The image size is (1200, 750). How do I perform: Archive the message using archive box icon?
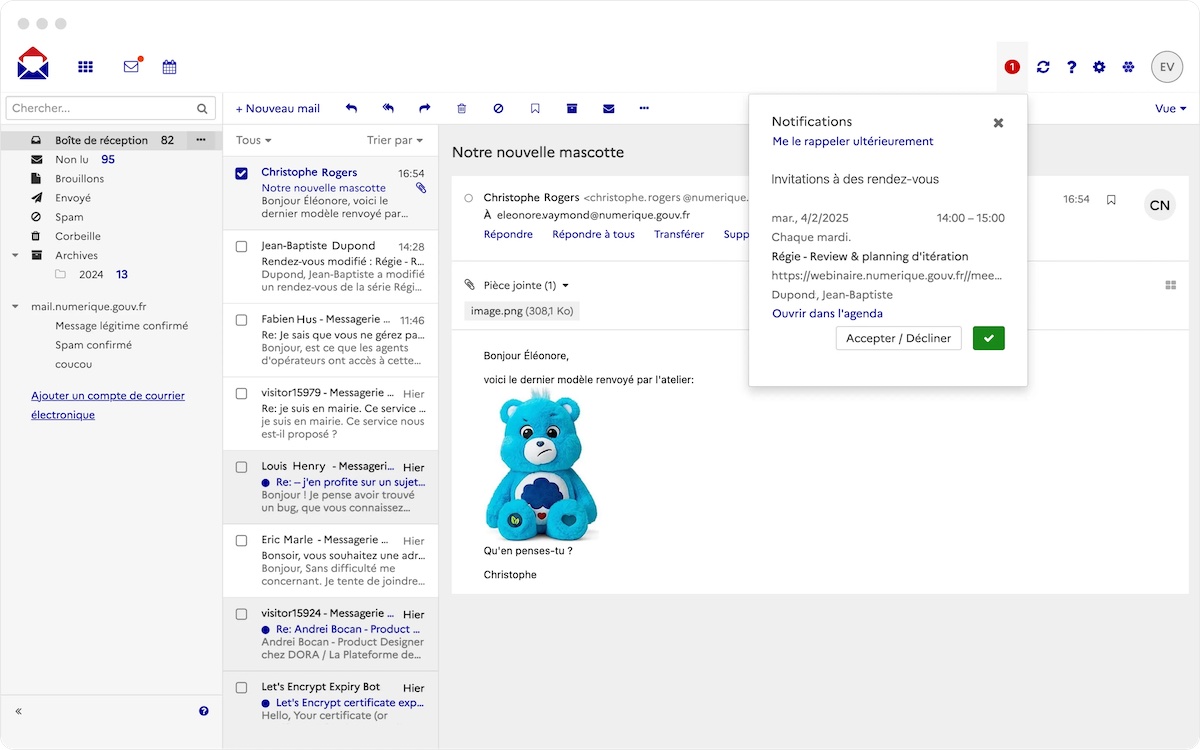tap(572, 108)
